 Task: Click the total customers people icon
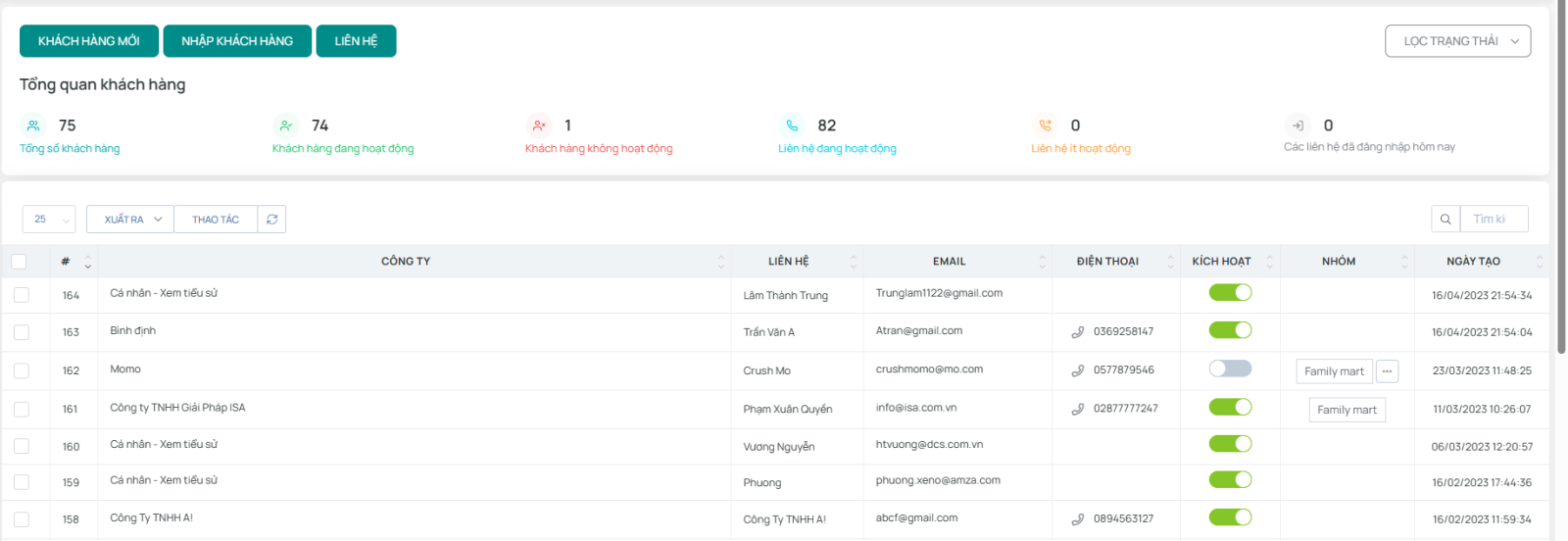pyautogui.click(x=33, y=125)
